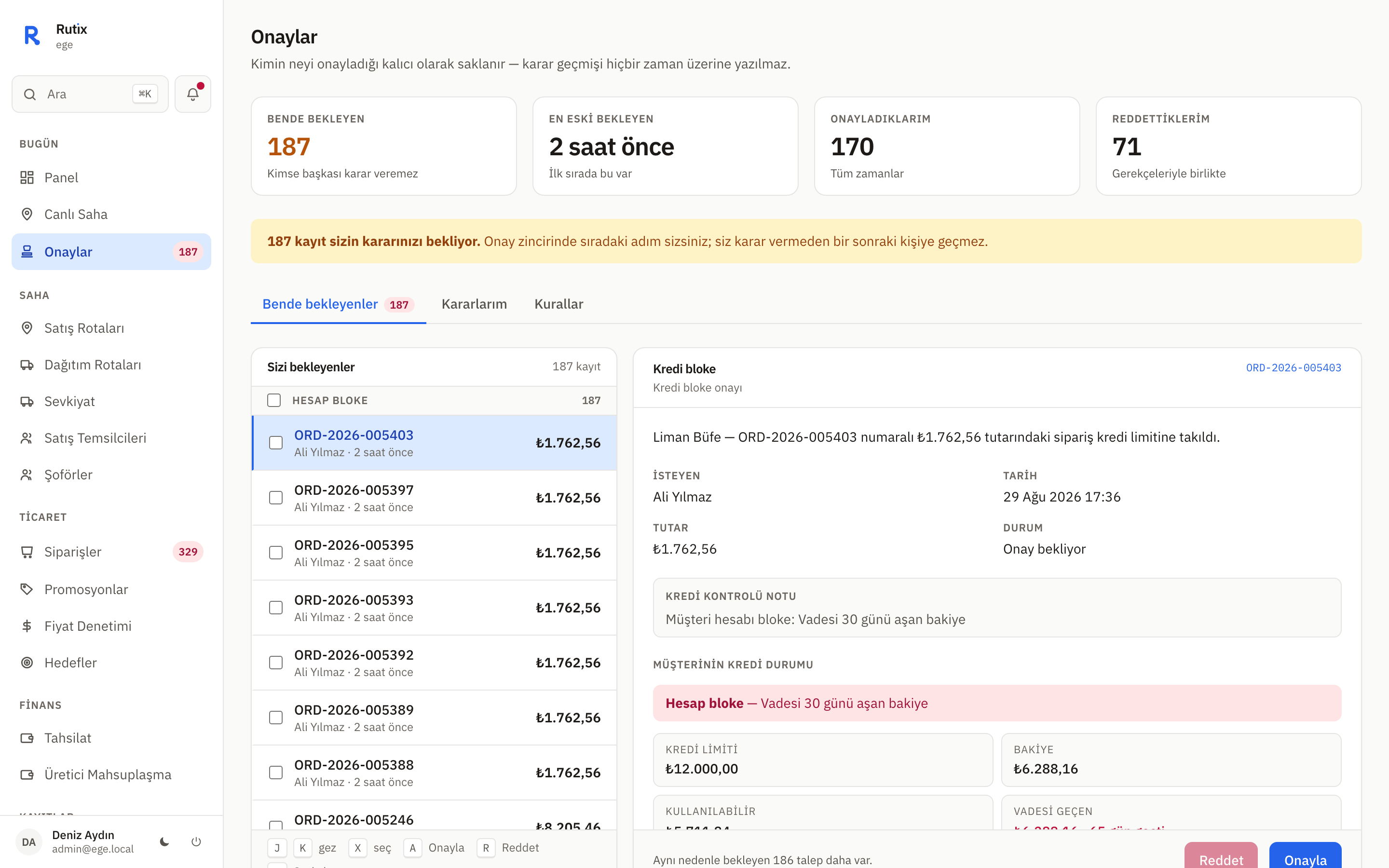
Task: Open Dağıtım Rotaları via its truck icon
Action: [x=27, y=365]
